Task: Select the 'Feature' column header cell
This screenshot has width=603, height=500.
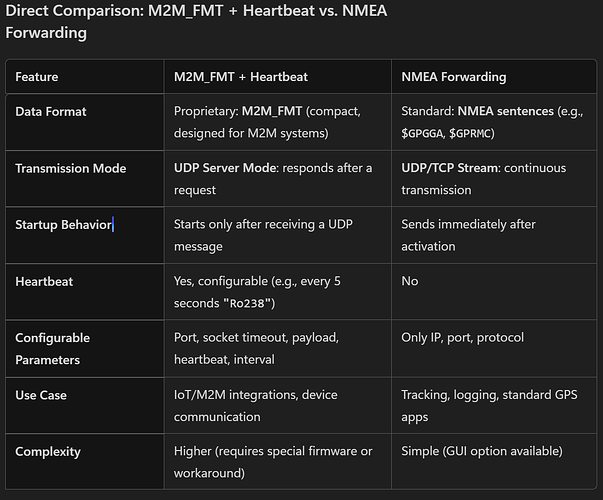Action: pyautogui.click(x=37, y=77)
